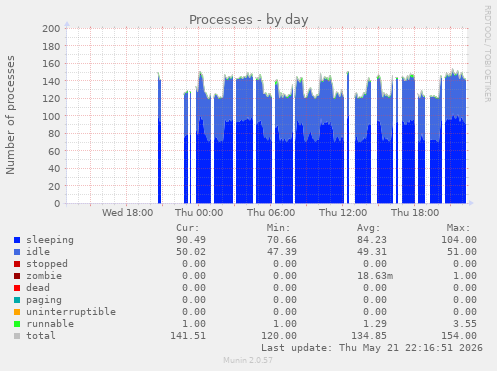Click the stopped legend color swatch
This screenshot has width=497, height=371.
pyautogui.click(x=17, y=264)
